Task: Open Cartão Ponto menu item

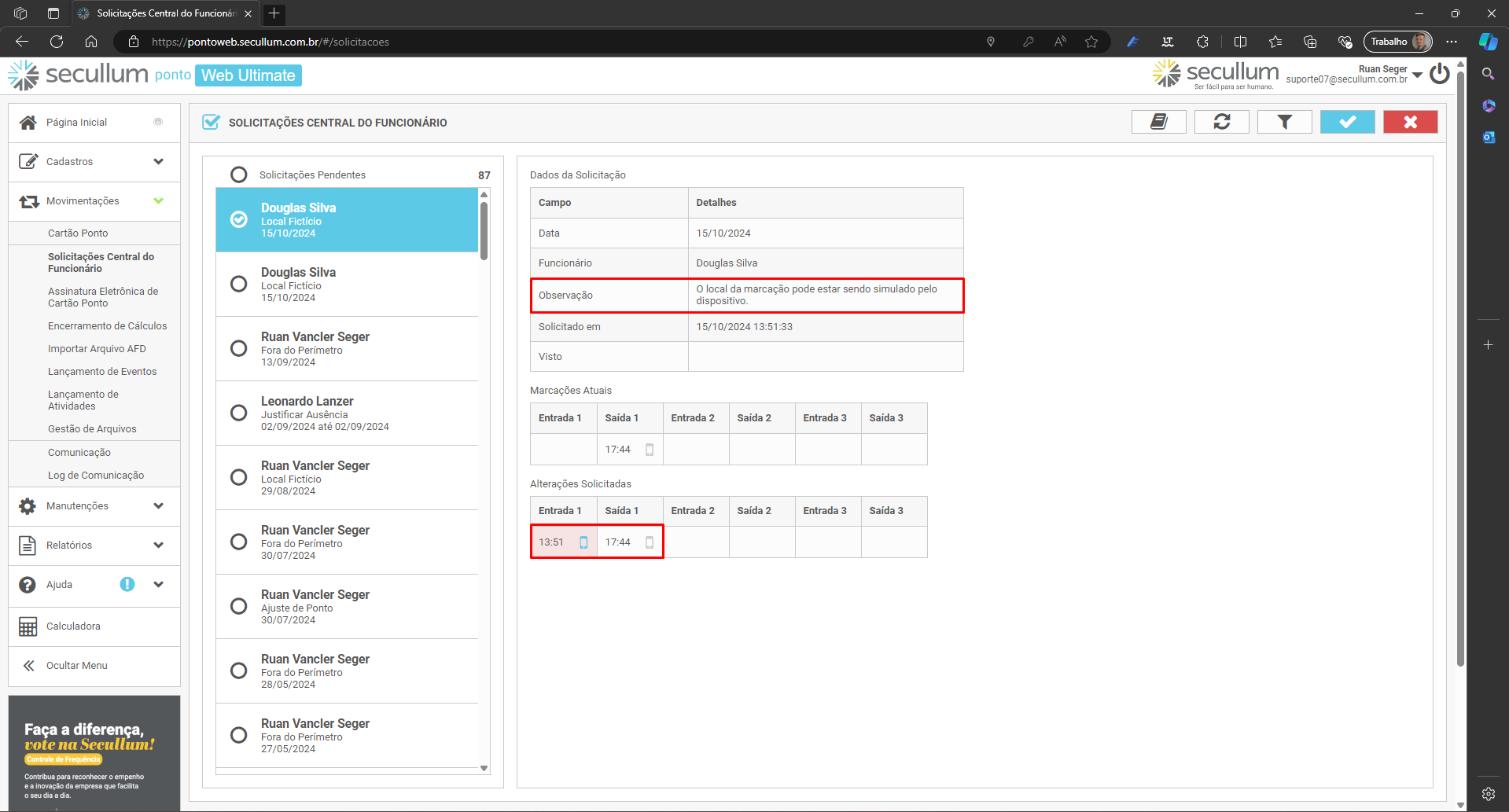Action: click(x=78, y=233)
